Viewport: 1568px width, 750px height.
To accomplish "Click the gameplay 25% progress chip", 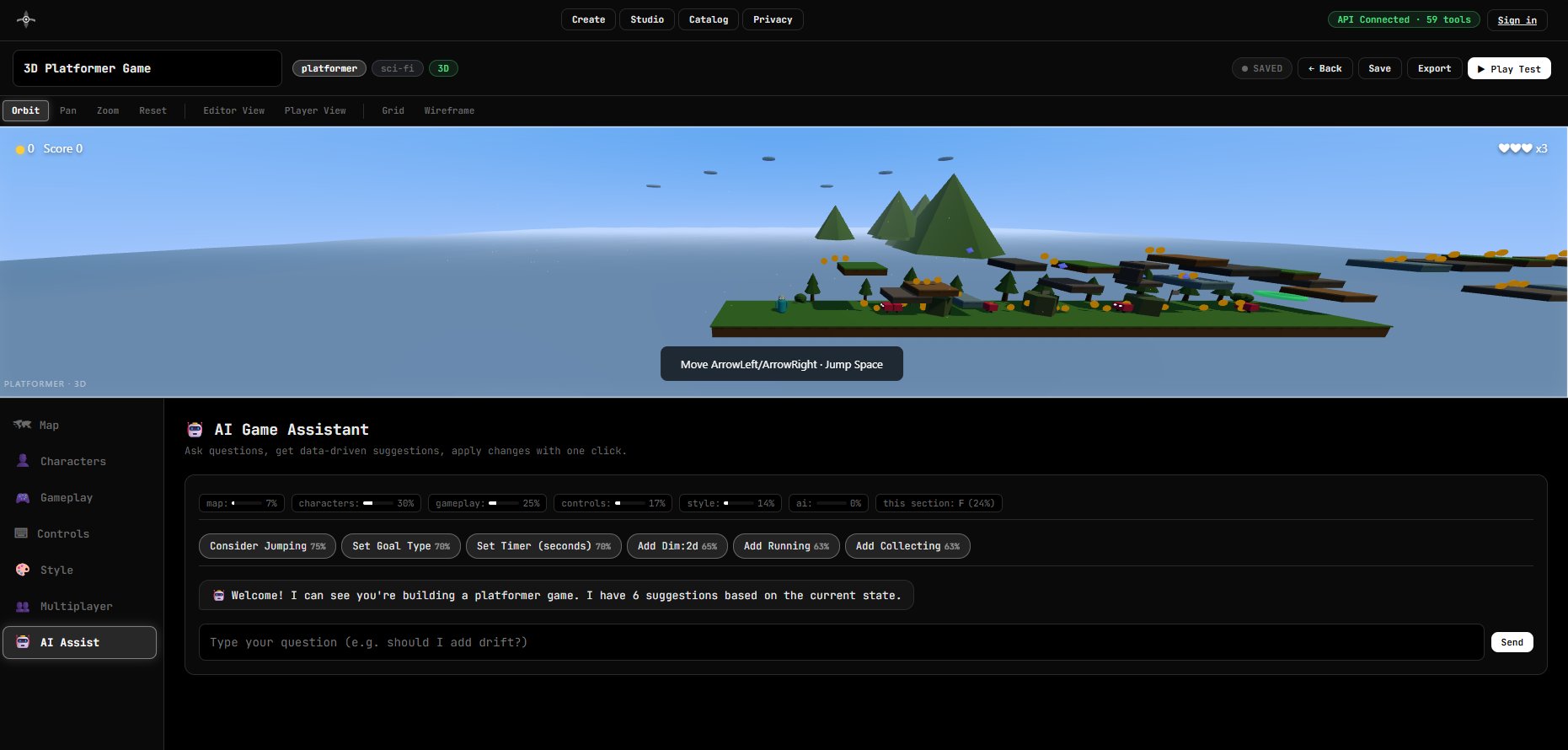I will 488,503.
